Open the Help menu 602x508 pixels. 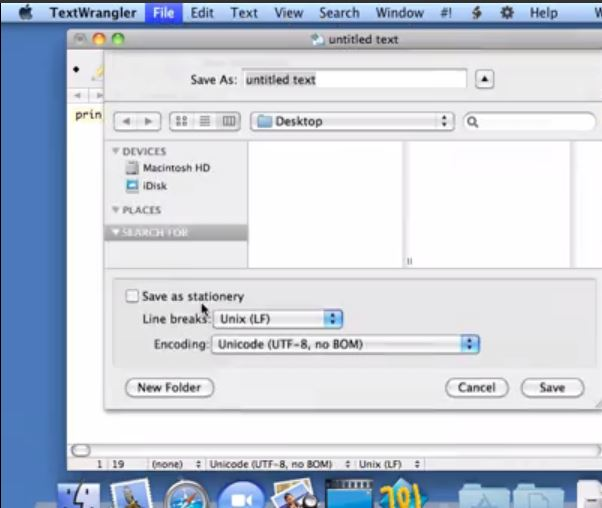point(544,13)
